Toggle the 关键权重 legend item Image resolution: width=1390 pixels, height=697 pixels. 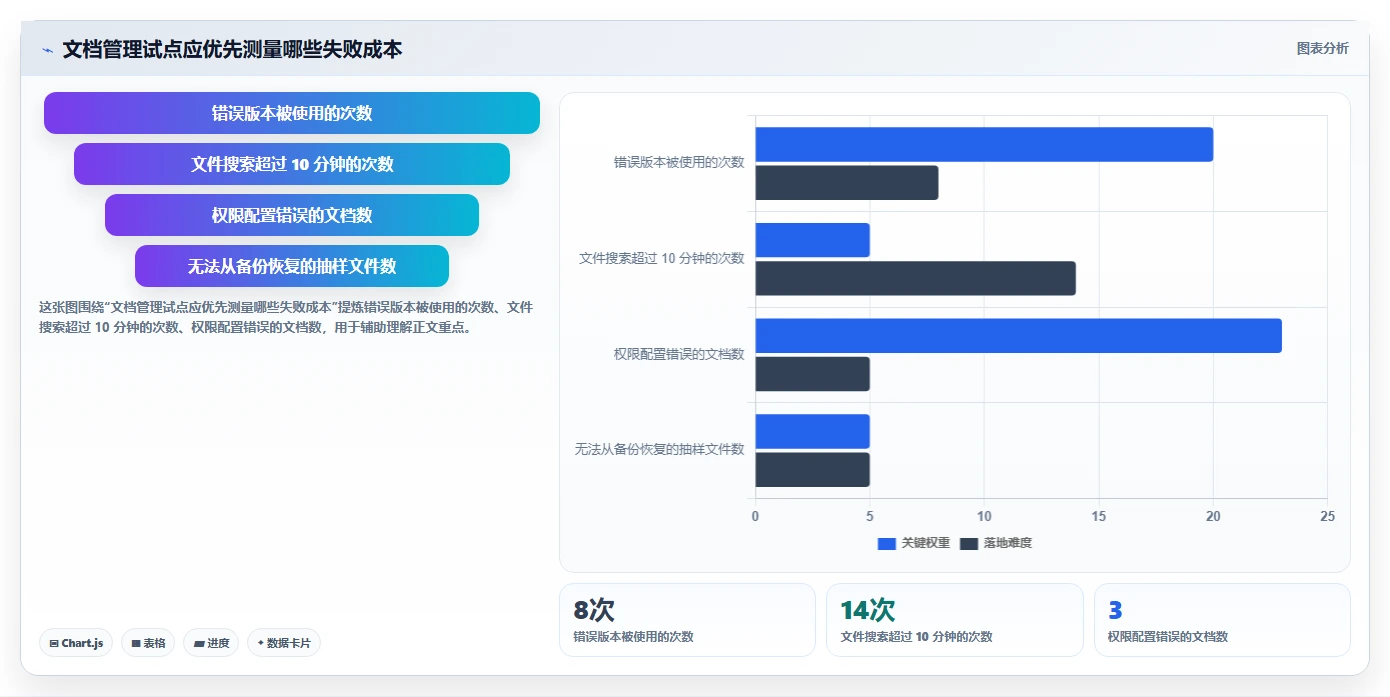(914, 543)
